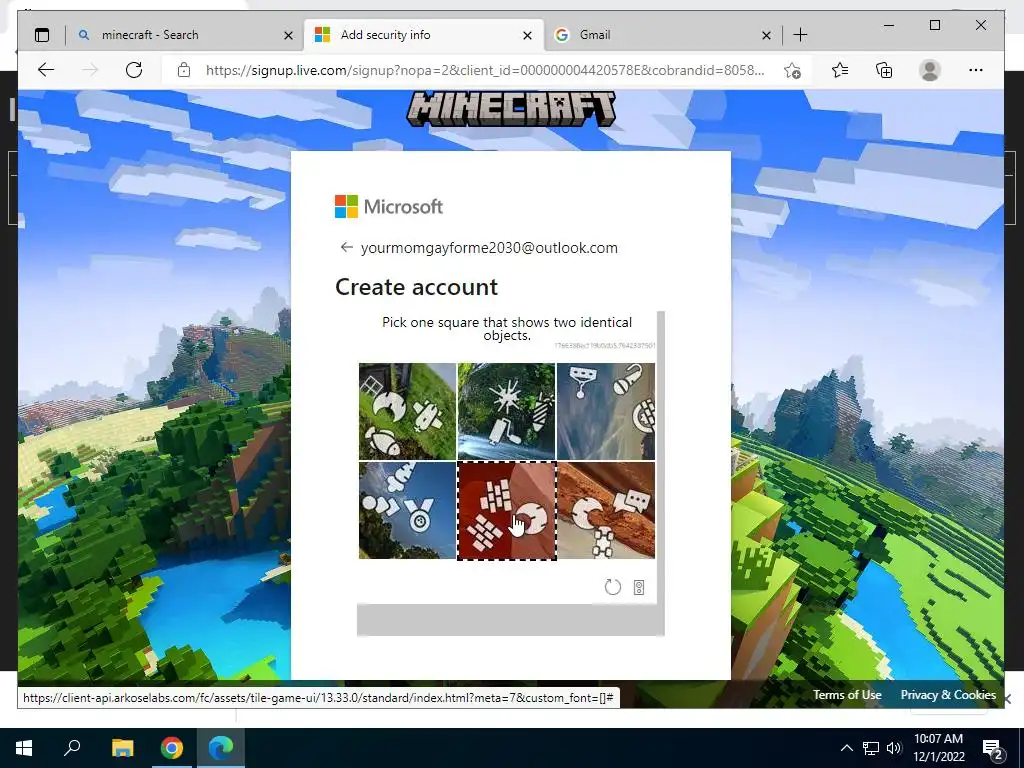The height and width of the screenshot is (768, 1024).
Task: Open the volume speaker tray icon
Action: 894,748
